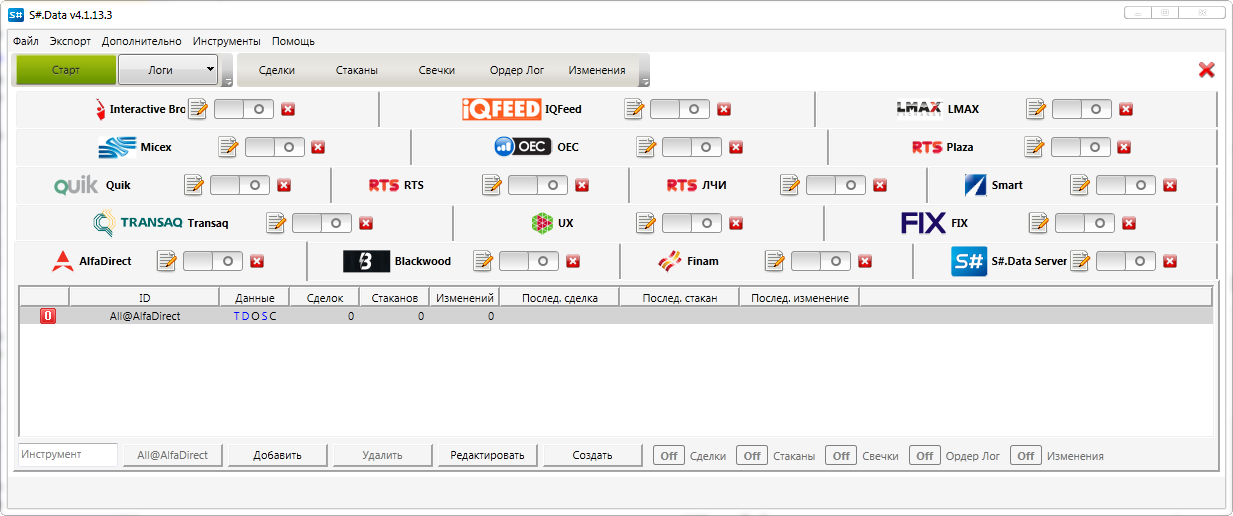Click the big red X toolbar icon
Image resolution: width=1233 pixels, height=516 pixels.
pos(1206,69)
